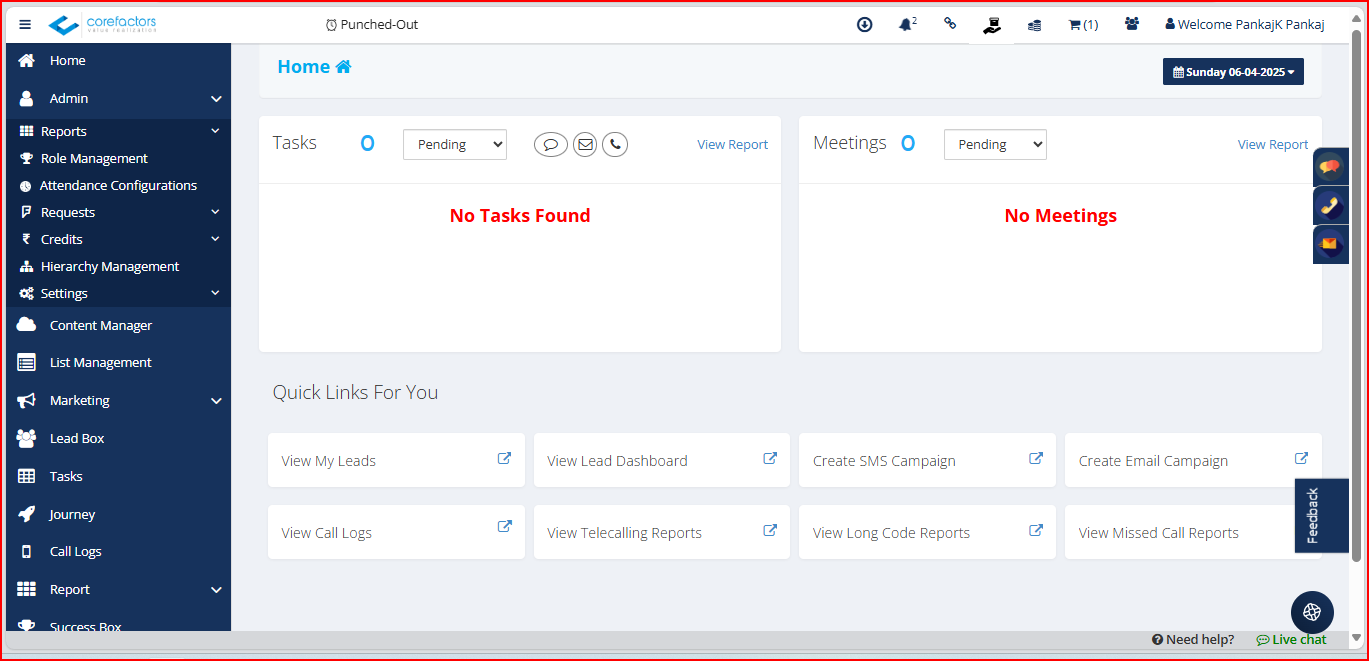Filter tasks by phone call icon

pos(615,145)
